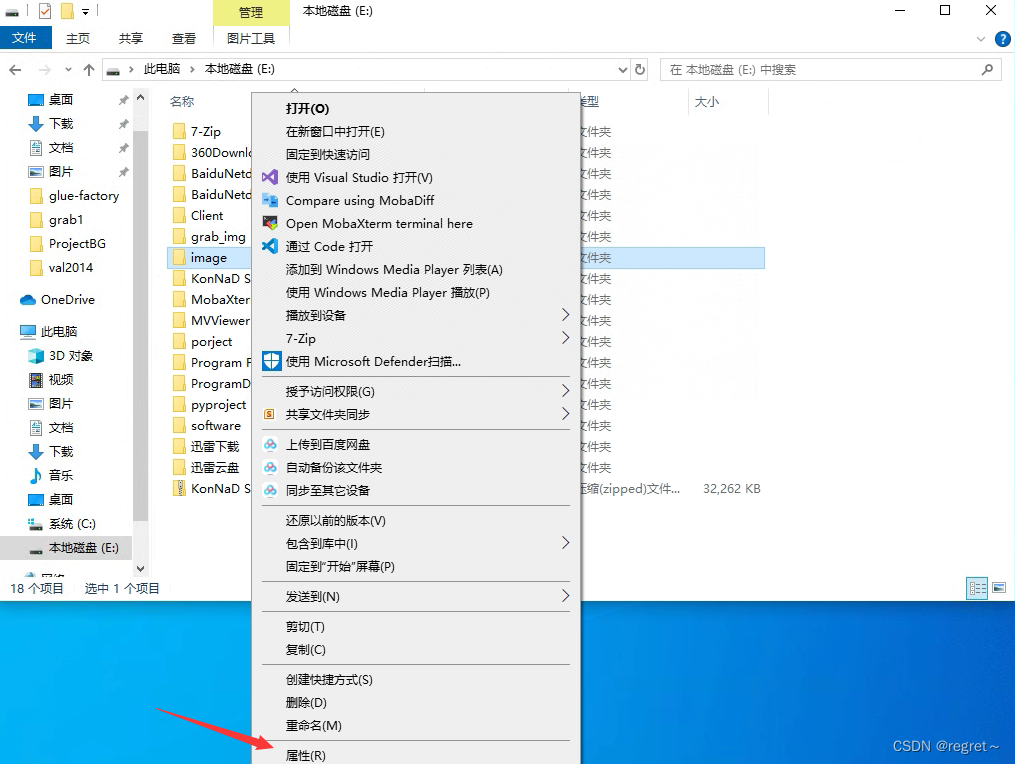
Task: Open the 查看 ribbon tab
Action: (x=184, y=39)
